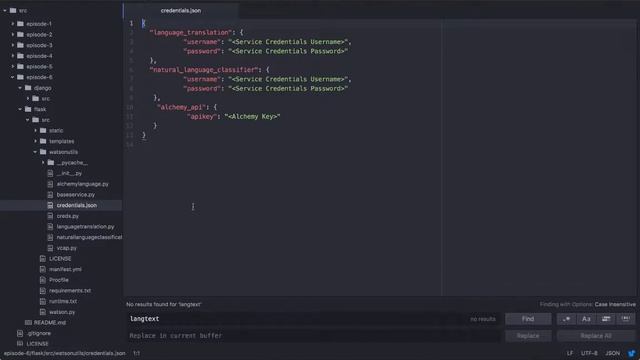
Task: Click the credentials.json file icon
Action: 51,205
